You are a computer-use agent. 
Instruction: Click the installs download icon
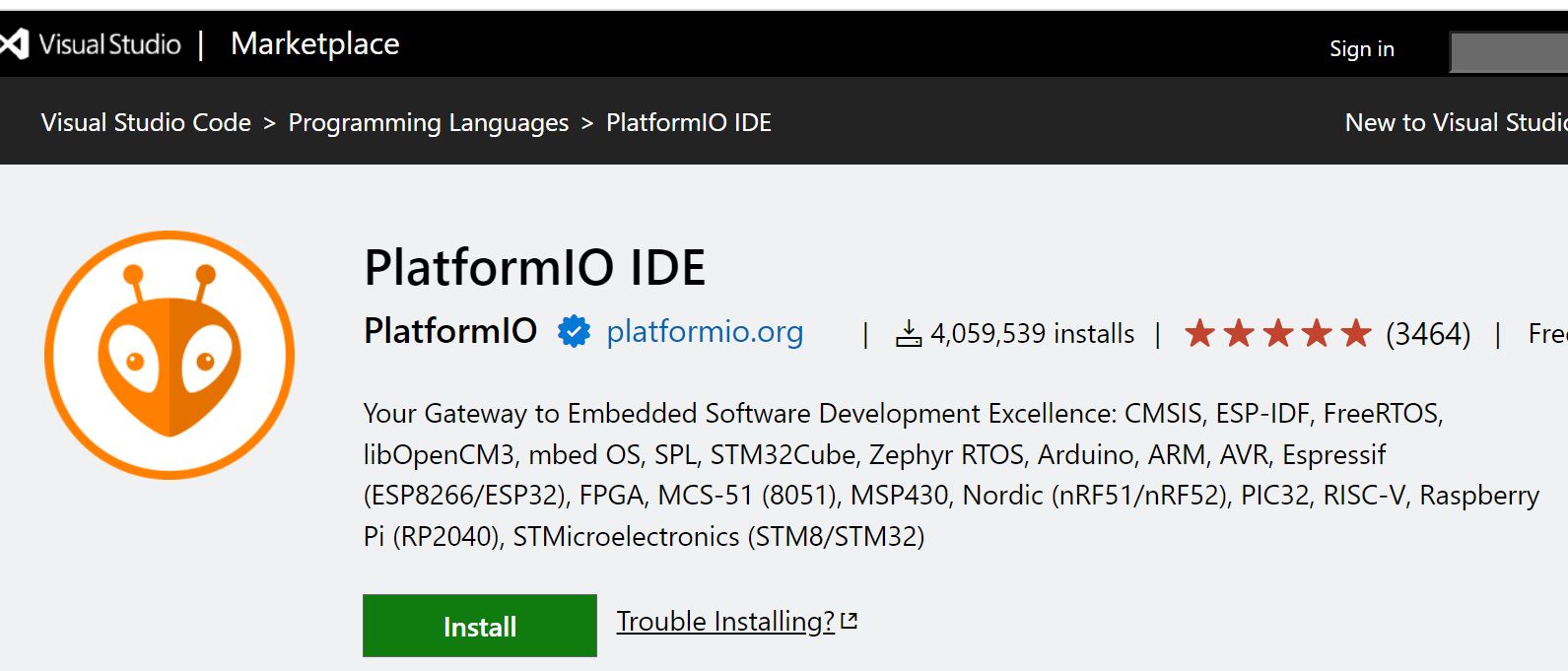point(908,334)
